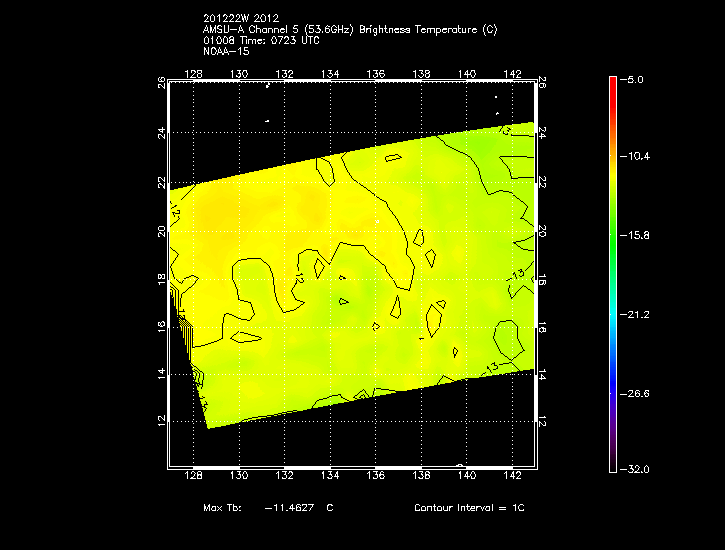Click the 20 latitude label on left axis
The height and width of the screenshot is (550, 725).
point(159,231)
